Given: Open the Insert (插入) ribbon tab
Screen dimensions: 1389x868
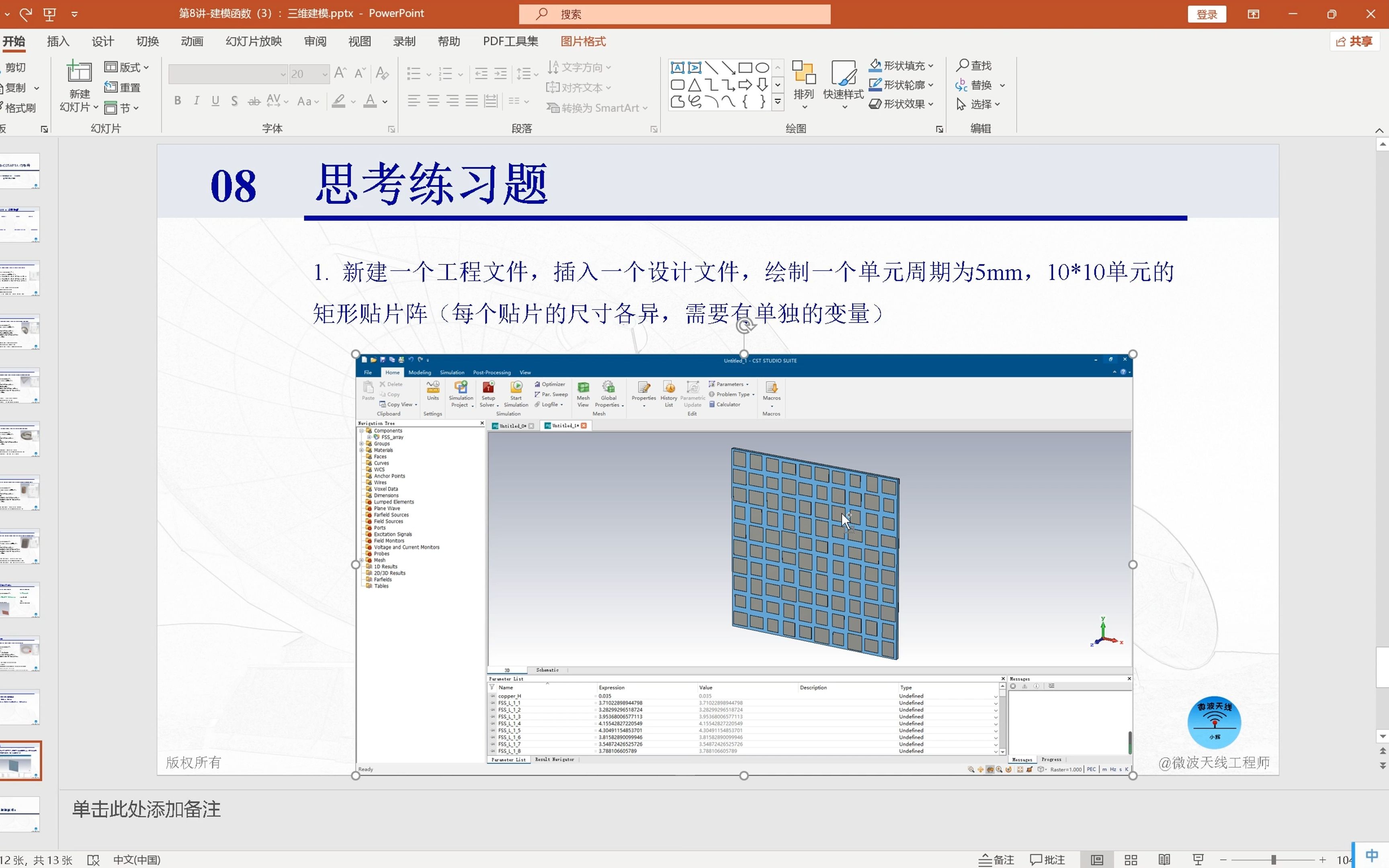Looking at the screenshot, I should pos(58,41).
